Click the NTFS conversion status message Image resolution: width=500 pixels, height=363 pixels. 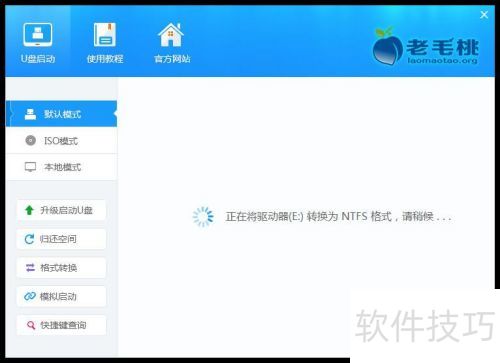[x=338, y=217]
